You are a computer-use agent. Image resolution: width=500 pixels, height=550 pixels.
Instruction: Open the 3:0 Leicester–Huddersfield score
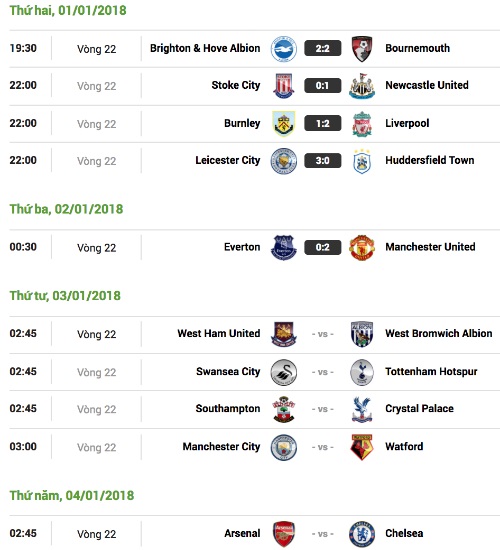click(322, 161)
